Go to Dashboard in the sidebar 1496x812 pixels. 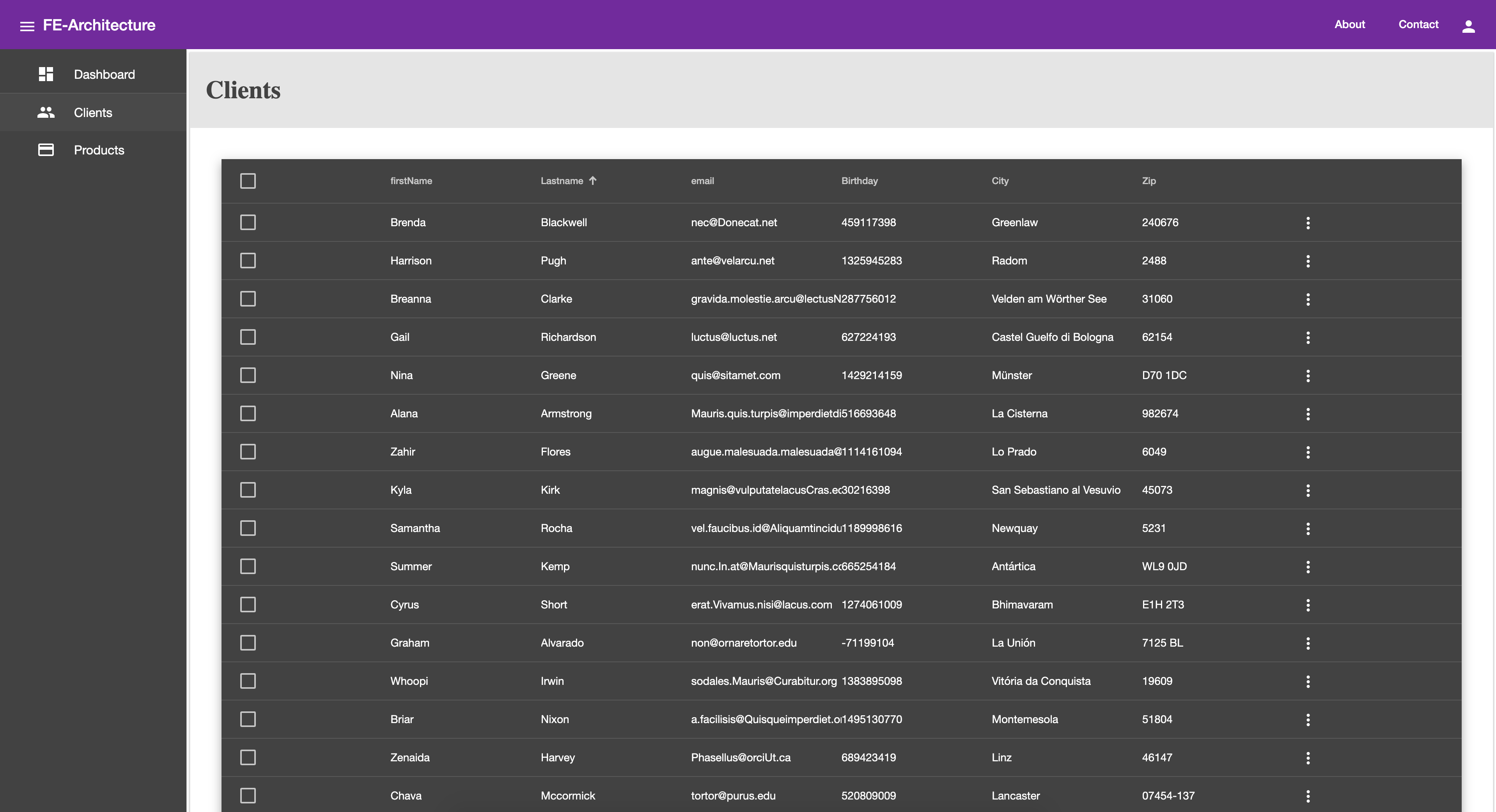coord(93,74)
